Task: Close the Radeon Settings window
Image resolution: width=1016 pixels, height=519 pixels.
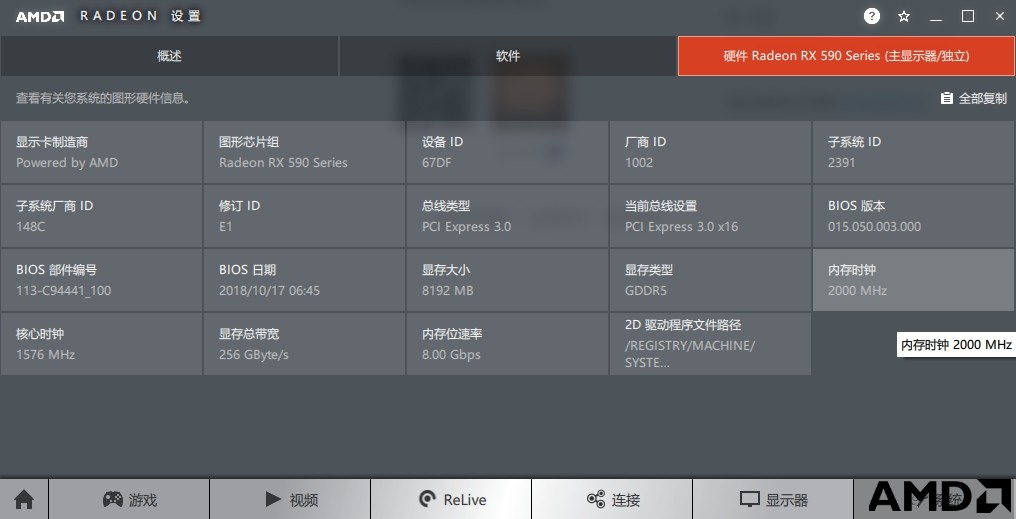Action: pos(1000,17)
